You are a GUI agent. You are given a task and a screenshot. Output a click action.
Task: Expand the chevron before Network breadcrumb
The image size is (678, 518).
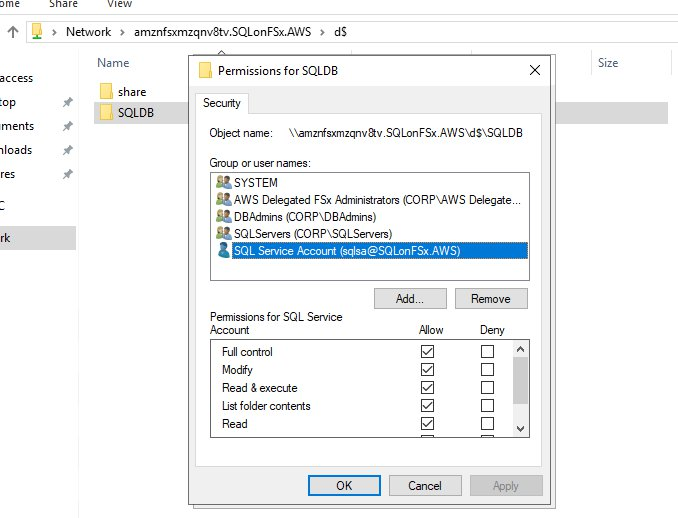tap(54, 32)
